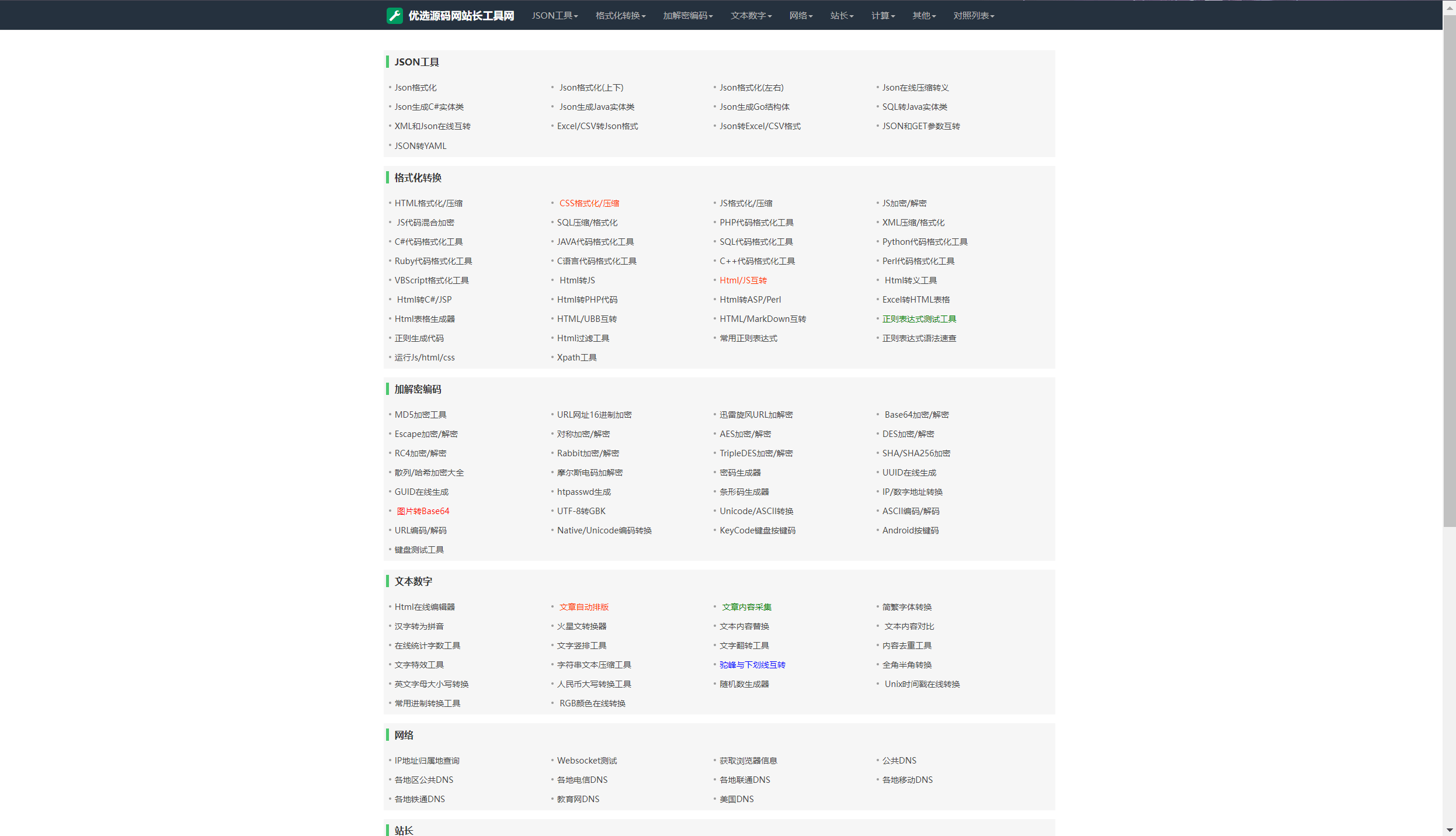Screen dimensions: 1456x836
Task: Expand the 格式化转换 navigation dropdown
Action: point(620,16)
